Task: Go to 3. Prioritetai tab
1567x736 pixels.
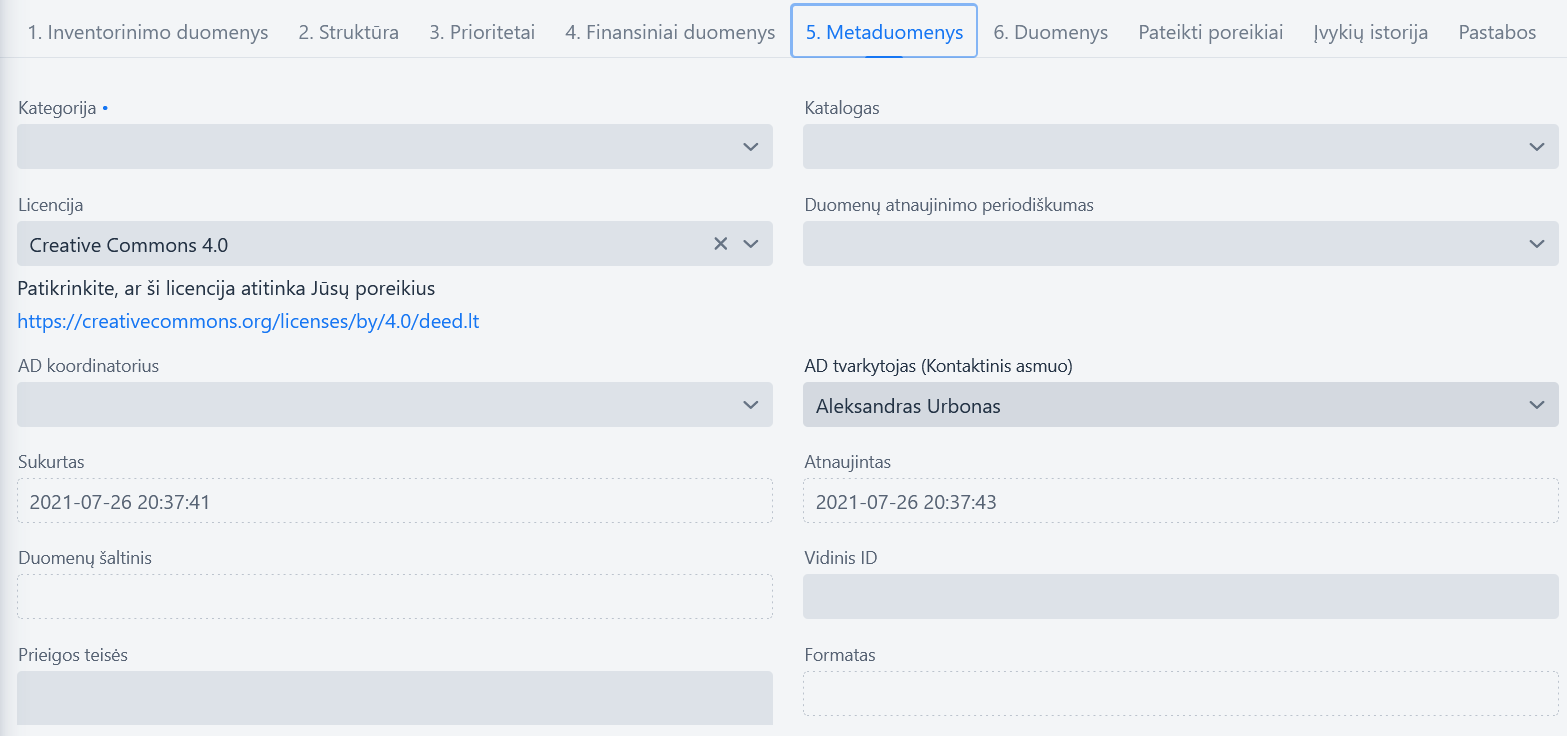Action: pyautogui.click(x=482, y=32)
